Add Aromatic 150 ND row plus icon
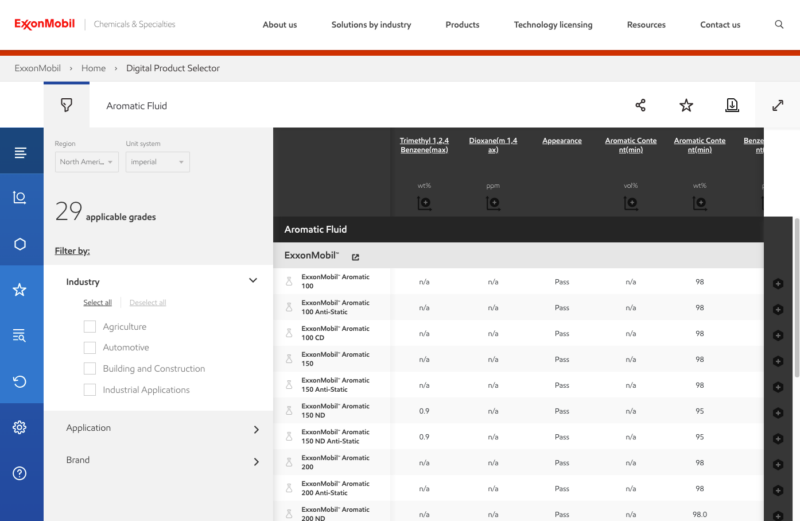The width and height of the screenshot is (800, 521). (x=778, y=413)
